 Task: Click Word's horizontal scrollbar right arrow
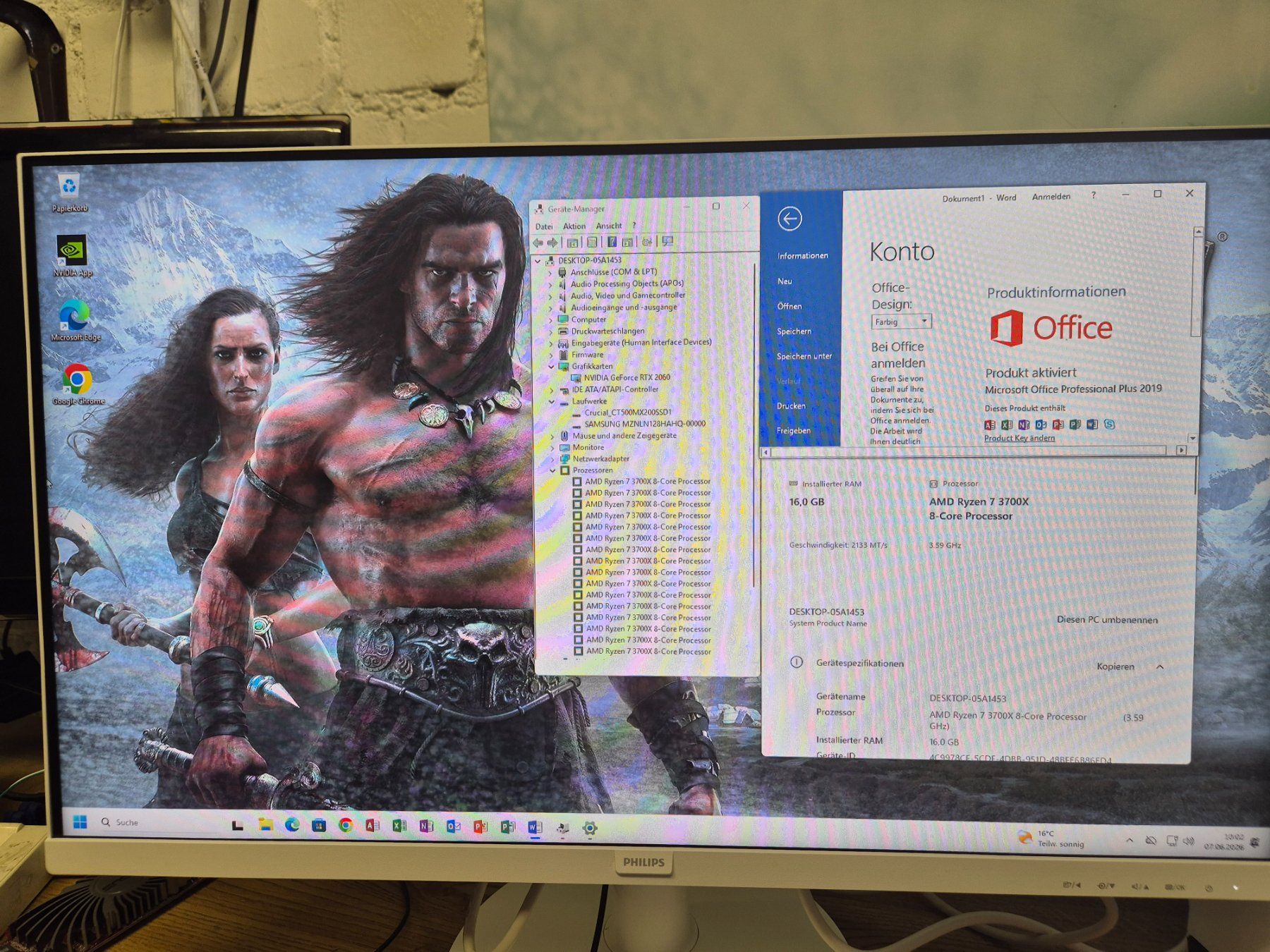(x=1181, y=450)
